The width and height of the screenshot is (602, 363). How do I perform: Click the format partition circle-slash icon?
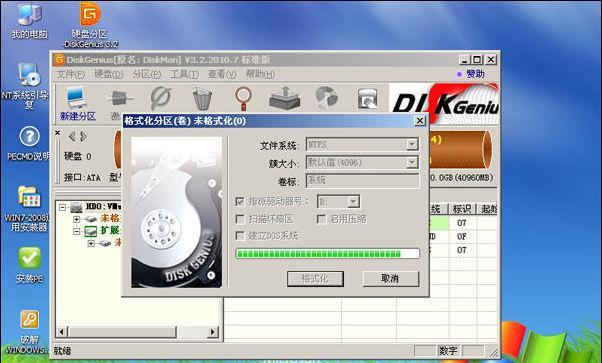pyautogui.click(x=161, y=98)
